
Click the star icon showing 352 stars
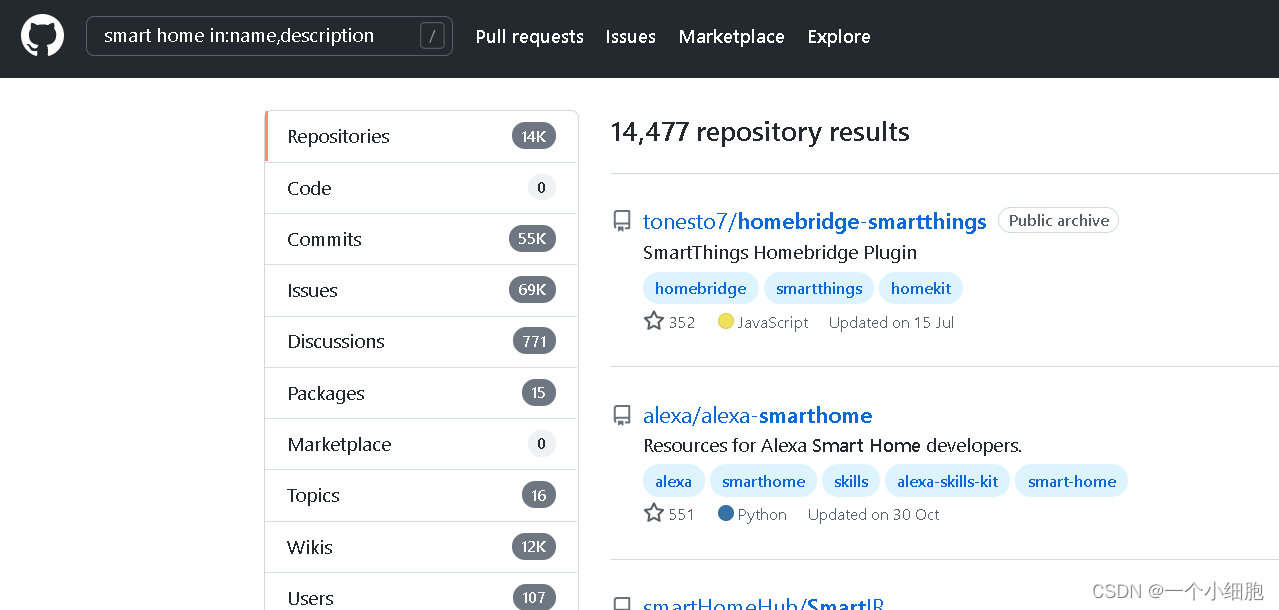click(654, 321)
